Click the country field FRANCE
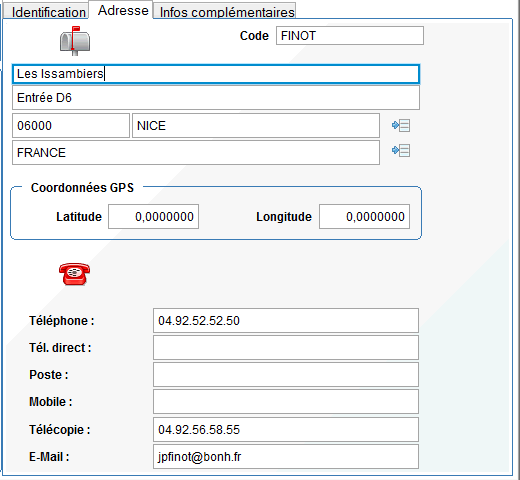This screenshot has width=520, height=480. coord(196,153)
